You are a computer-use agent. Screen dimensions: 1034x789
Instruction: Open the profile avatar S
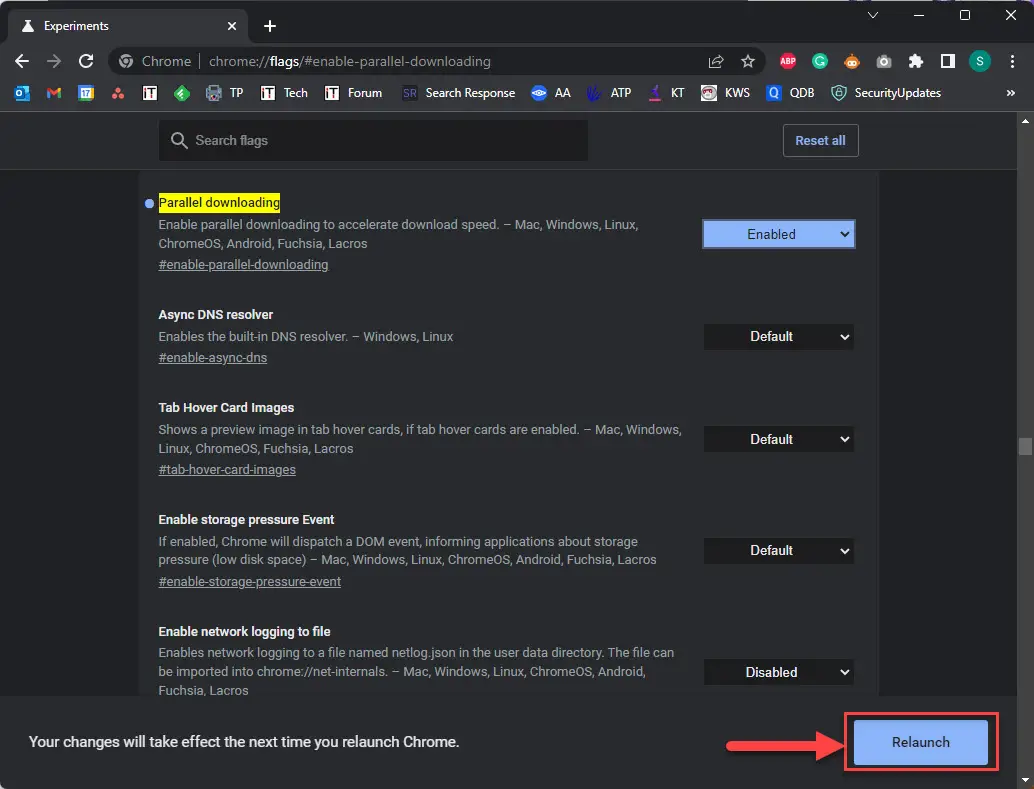[x=979, y=61]
